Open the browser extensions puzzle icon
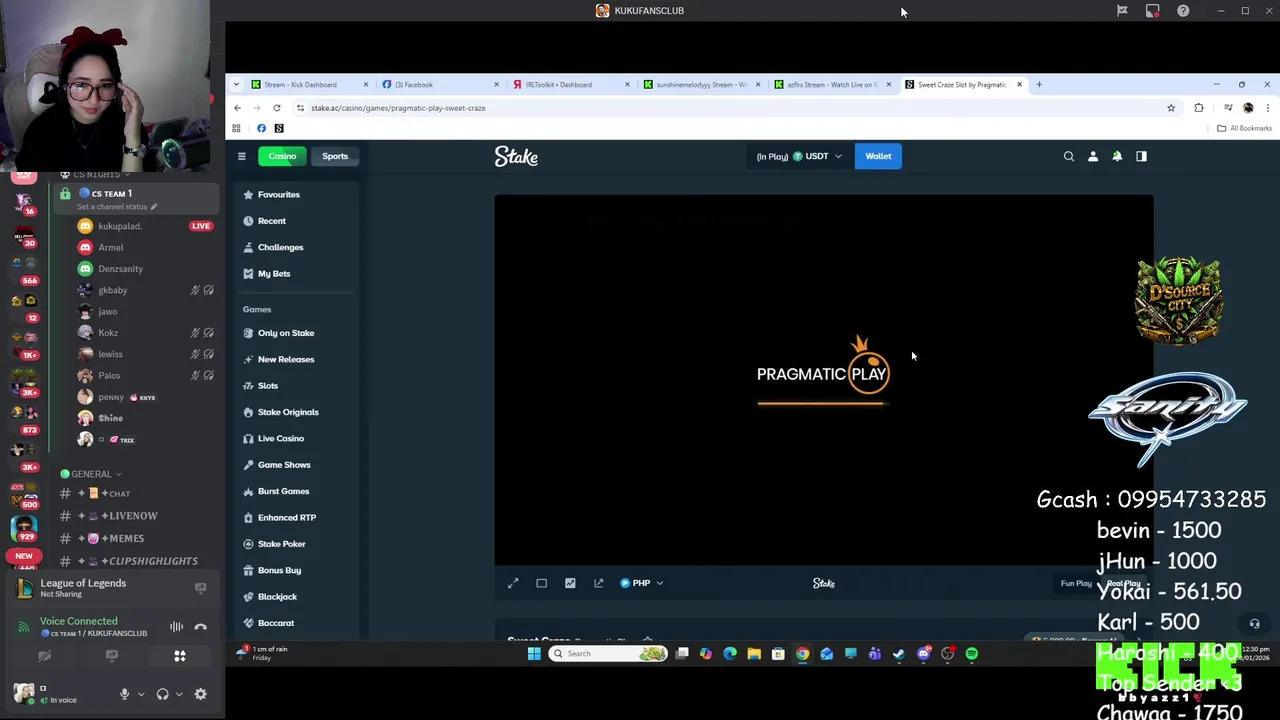Viewport: 1280px width, 720px height. (1199, 108)
